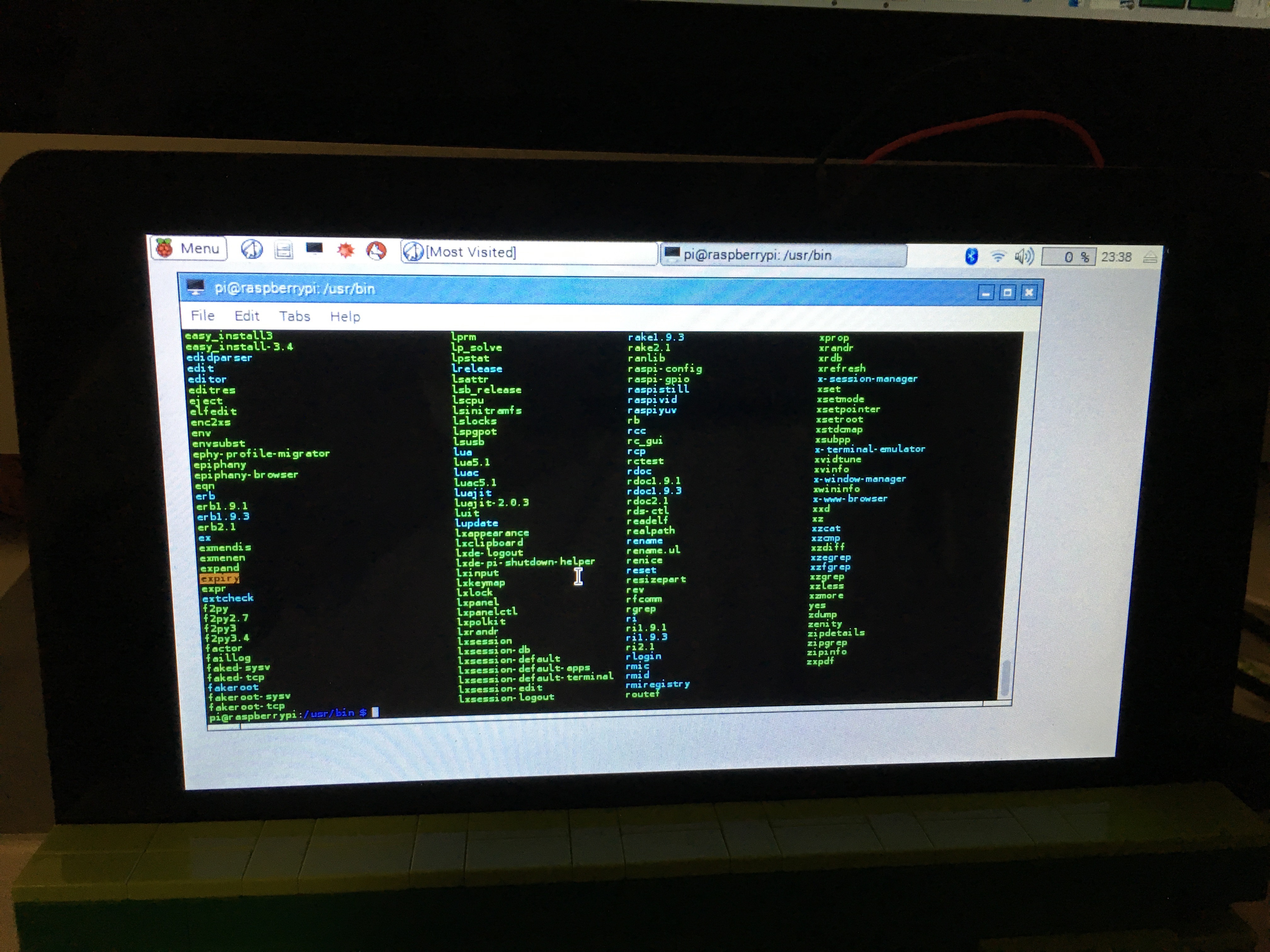Screen dimensions: 1270x952
Task: Open the WiFi network tray icon
Action: [998, 257]
